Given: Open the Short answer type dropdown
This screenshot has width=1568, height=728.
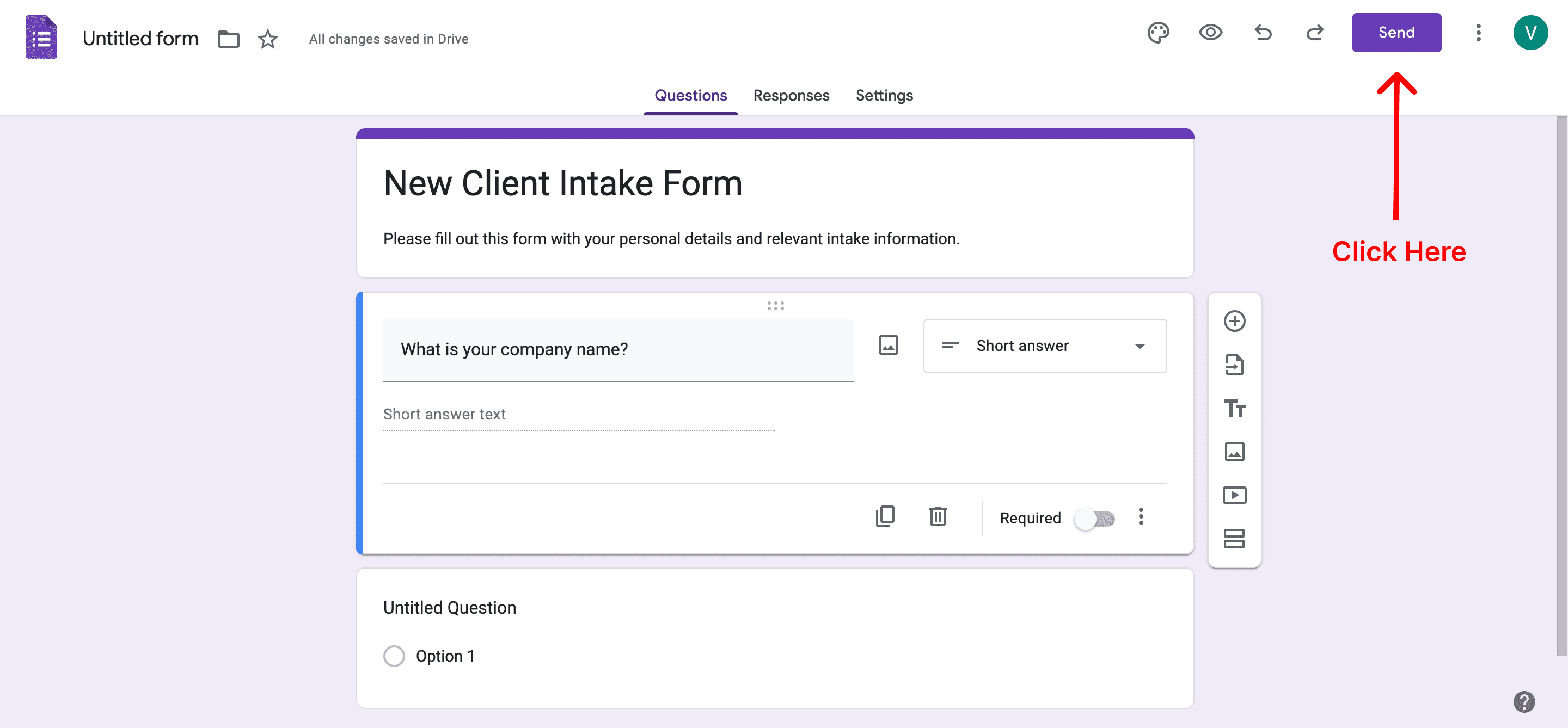Looking at the screenshot, I should tap(1045, 346).
